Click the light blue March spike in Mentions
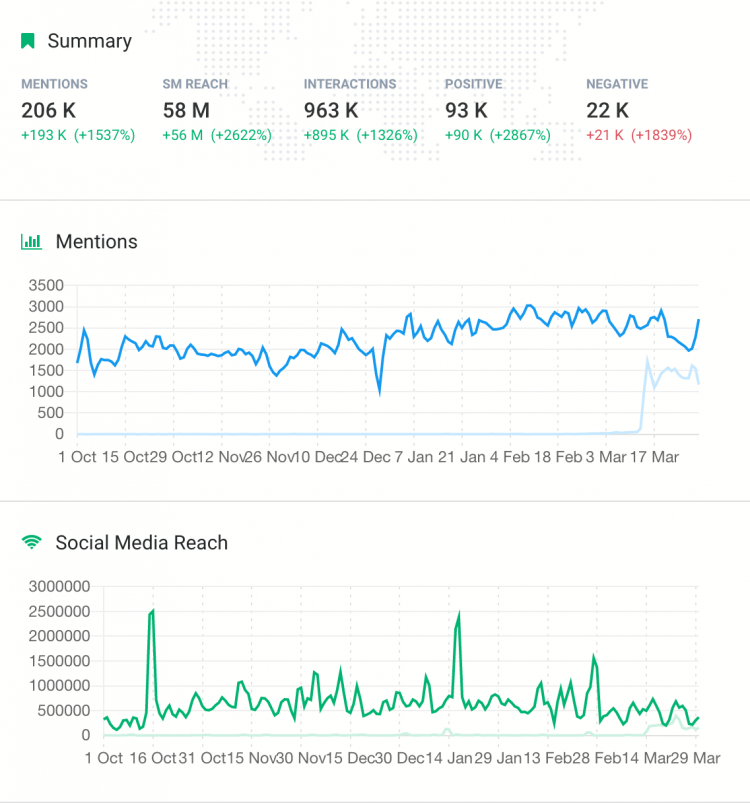The width and height of the screenshot is (750, 803). point(648,360)
